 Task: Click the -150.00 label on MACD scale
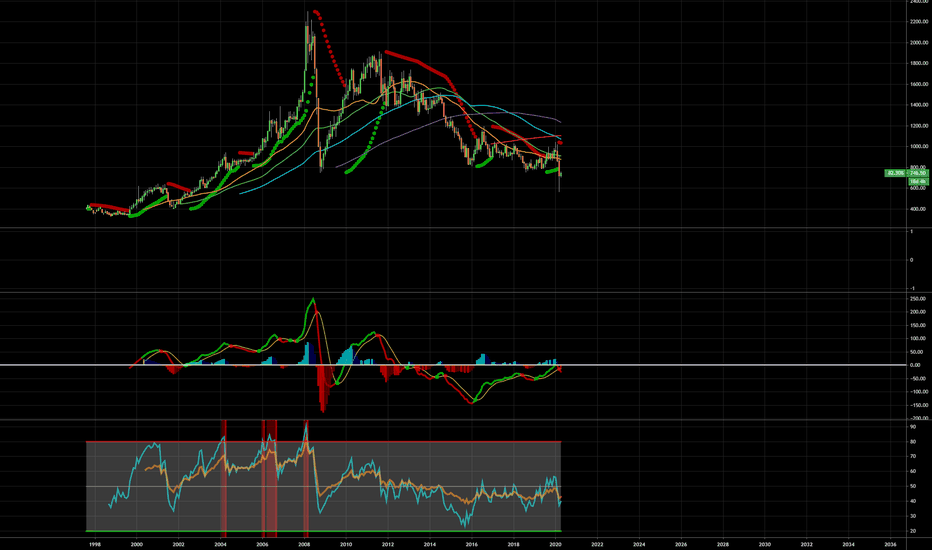[918, 406]
